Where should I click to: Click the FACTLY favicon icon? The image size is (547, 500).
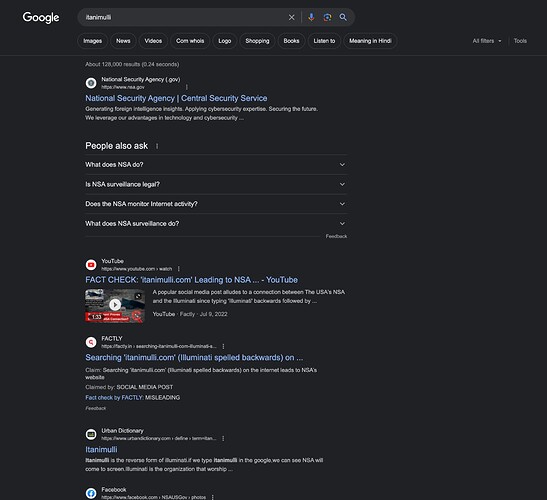pos(91,342)
